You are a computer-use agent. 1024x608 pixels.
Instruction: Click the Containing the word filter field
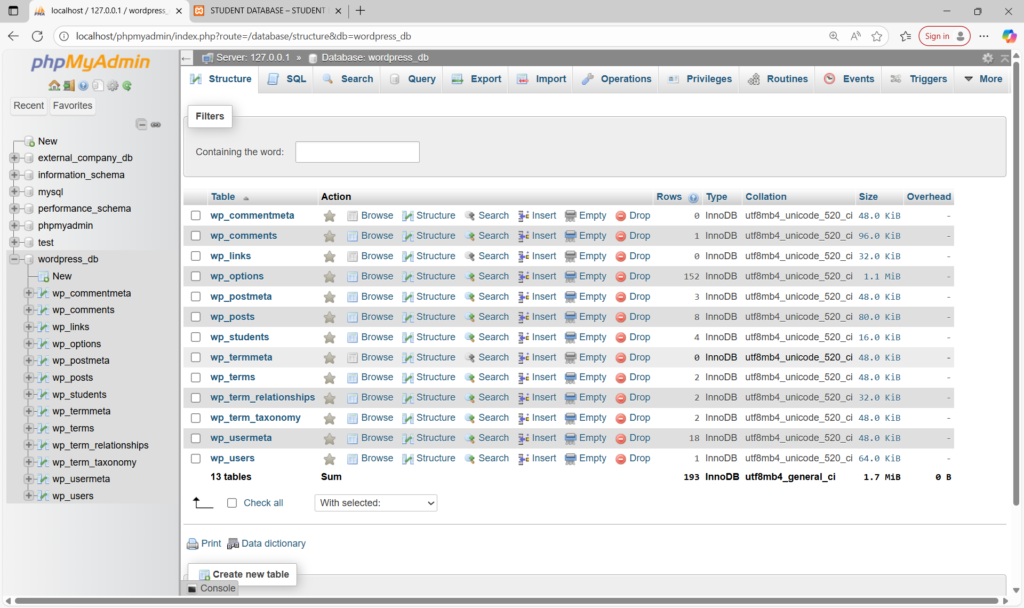tap(357, 152)
